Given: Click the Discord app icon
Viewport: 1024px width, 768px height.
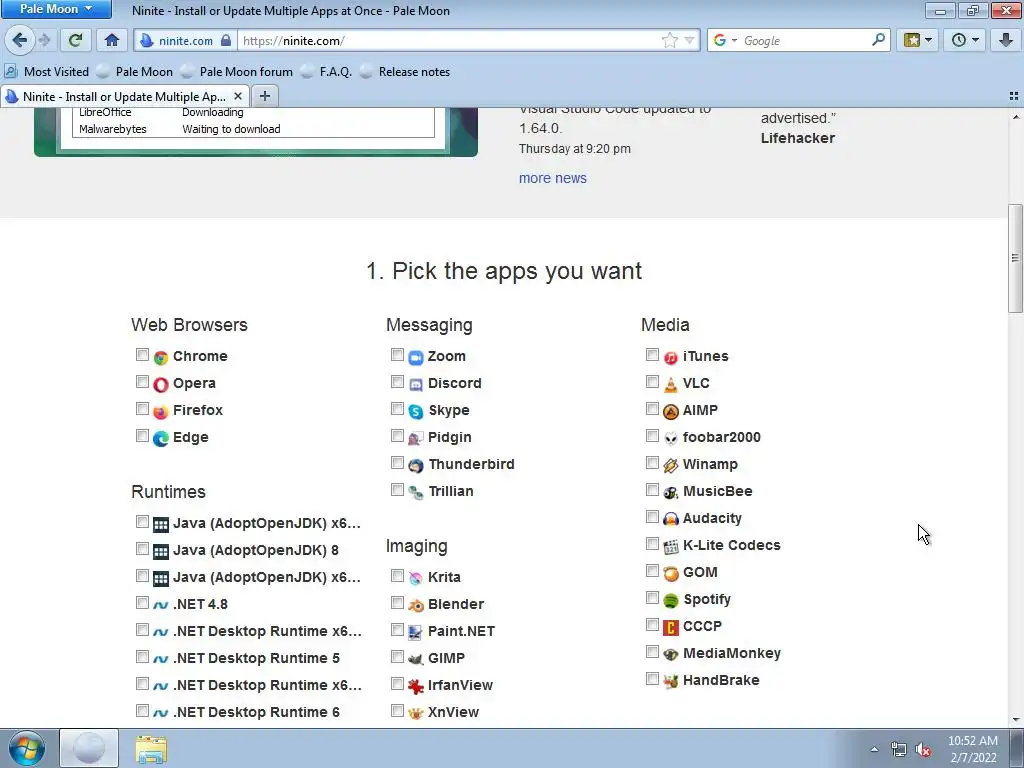Looking at the screenshot, I should point(416,384).
